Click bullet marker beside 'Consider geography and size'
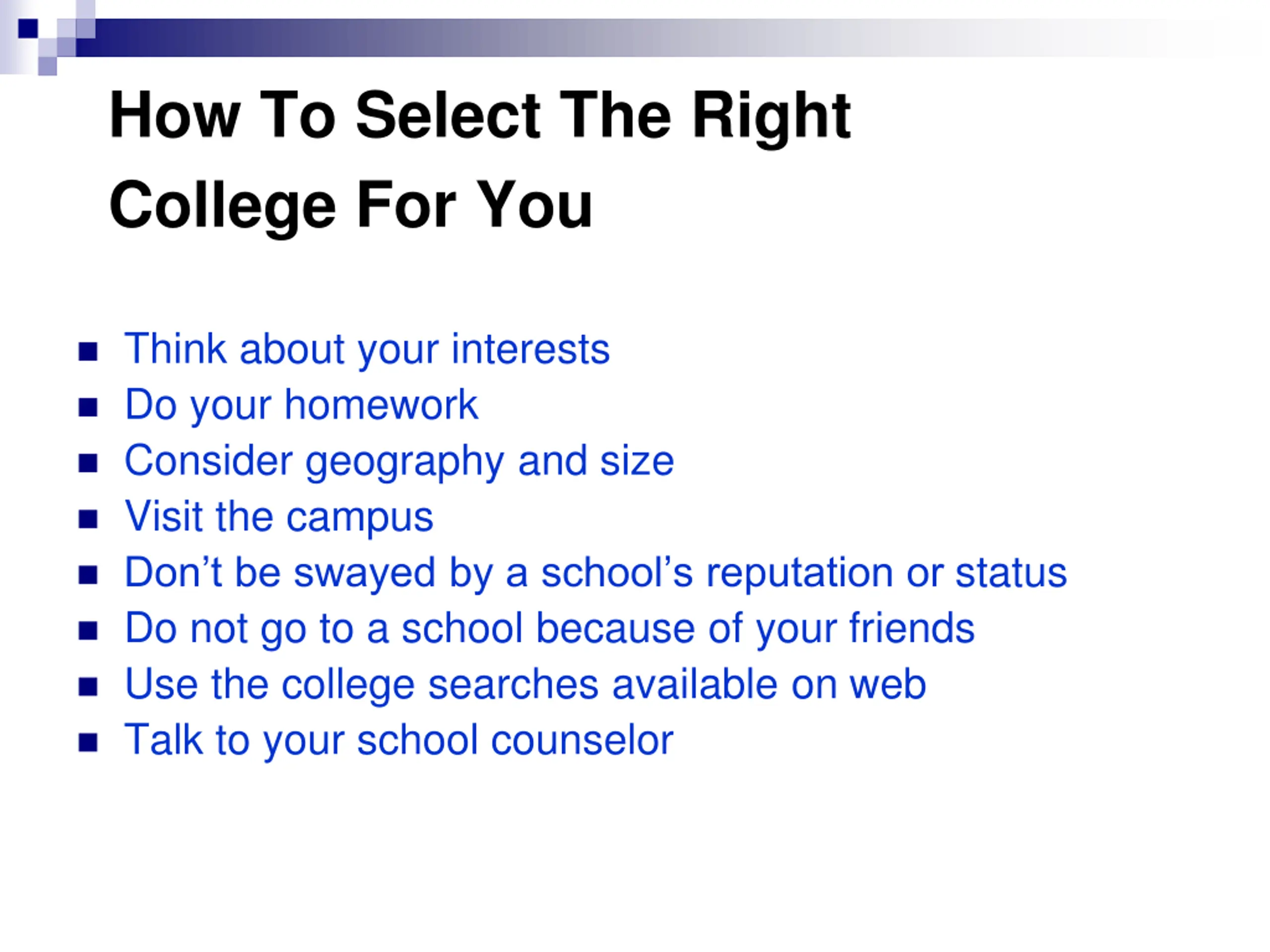1270x952 pixels. 88,463
